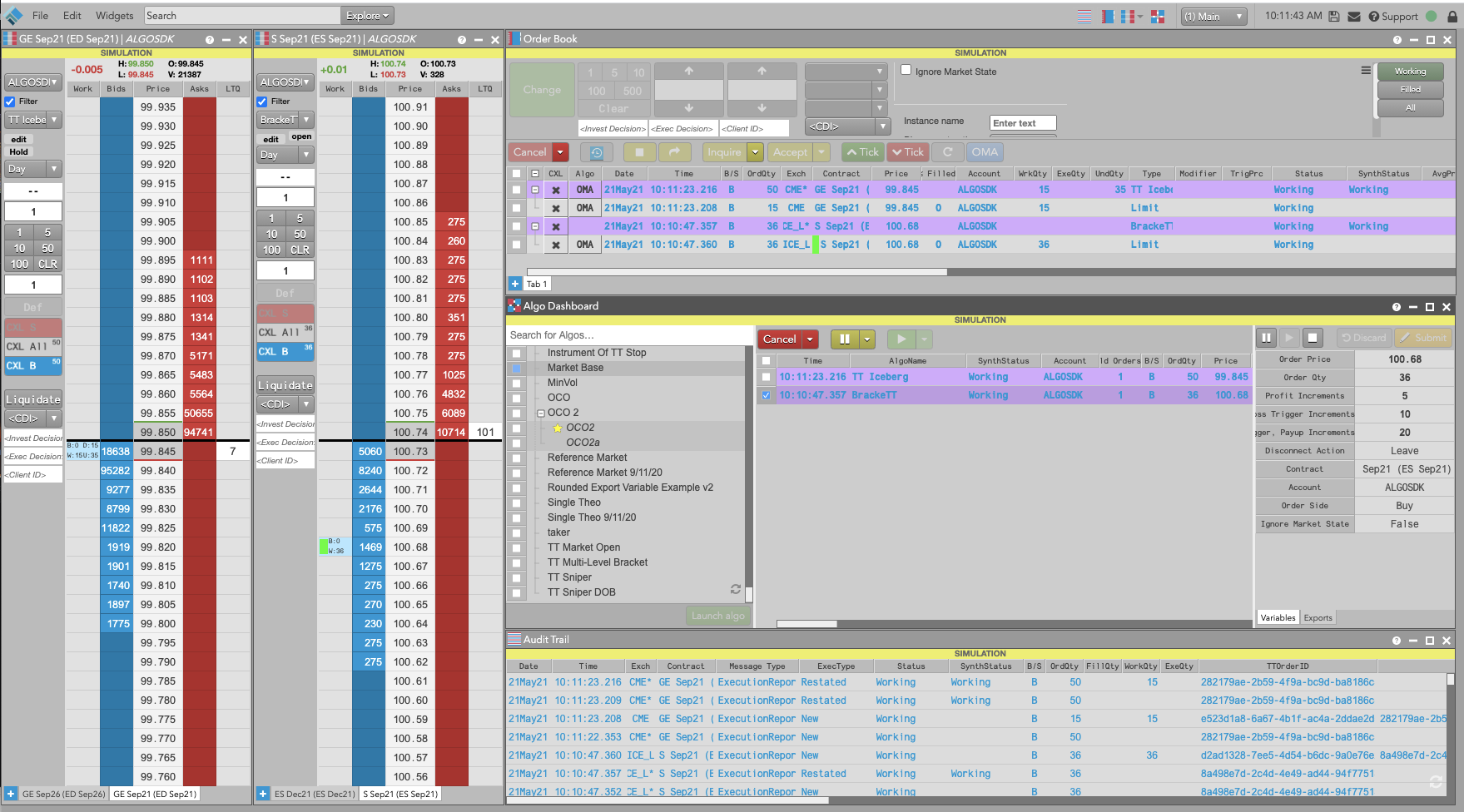Click the Order Book horizontal scrollbar

point(737,272)
